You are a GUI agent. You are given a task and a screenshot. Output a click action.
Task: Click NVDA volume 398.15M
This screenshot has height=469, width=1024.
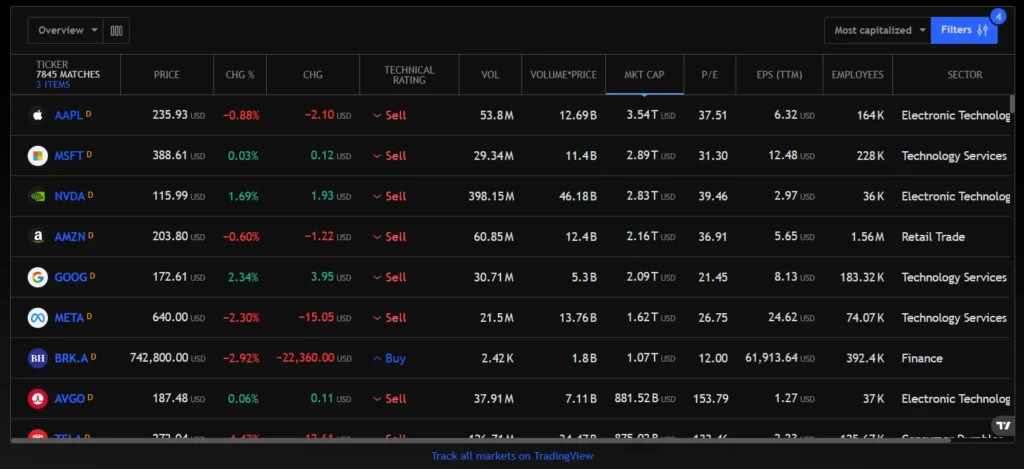click(x=491, y=196)
